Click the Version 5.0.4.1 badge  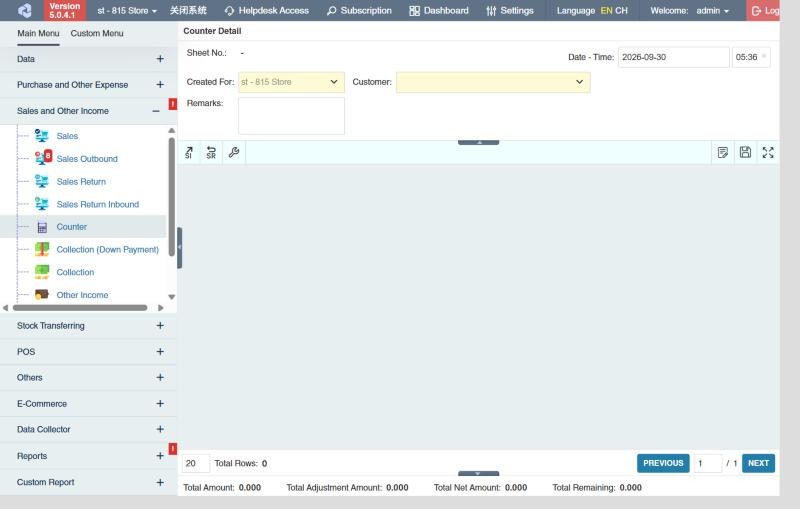click(x=65, y=10)
